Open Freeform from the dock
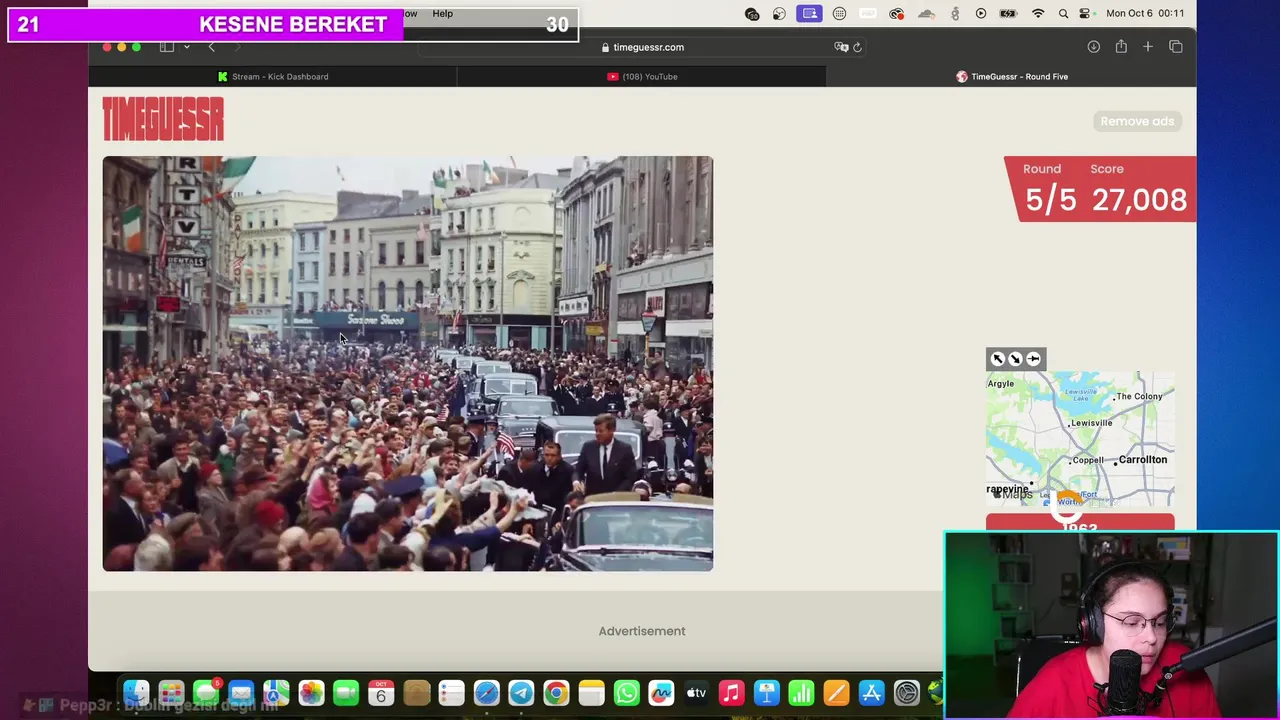 pyautogui.click(x=661, y=693)
